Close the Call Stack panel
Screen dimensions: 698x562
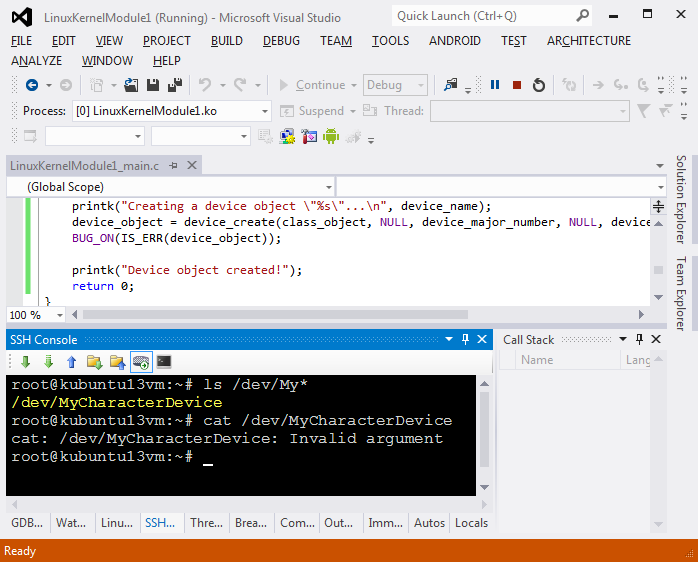656,339
